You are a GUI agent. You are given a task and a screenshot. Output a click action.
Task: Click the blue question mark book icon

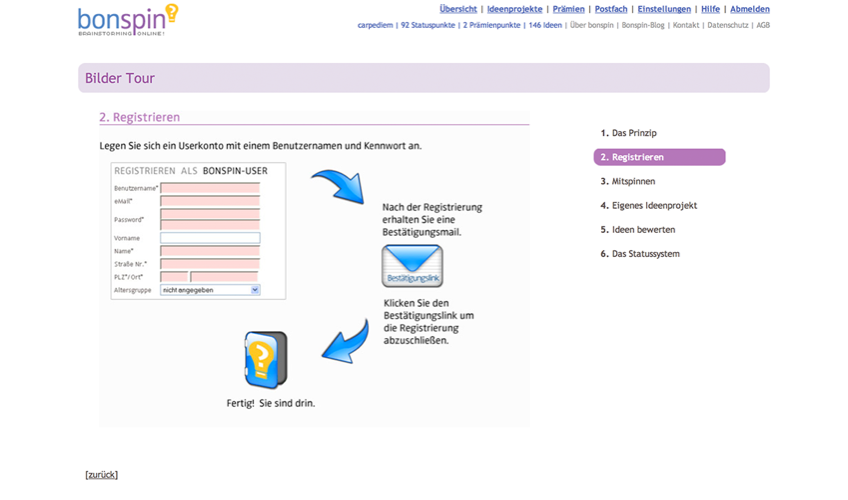tap(266, 359)
